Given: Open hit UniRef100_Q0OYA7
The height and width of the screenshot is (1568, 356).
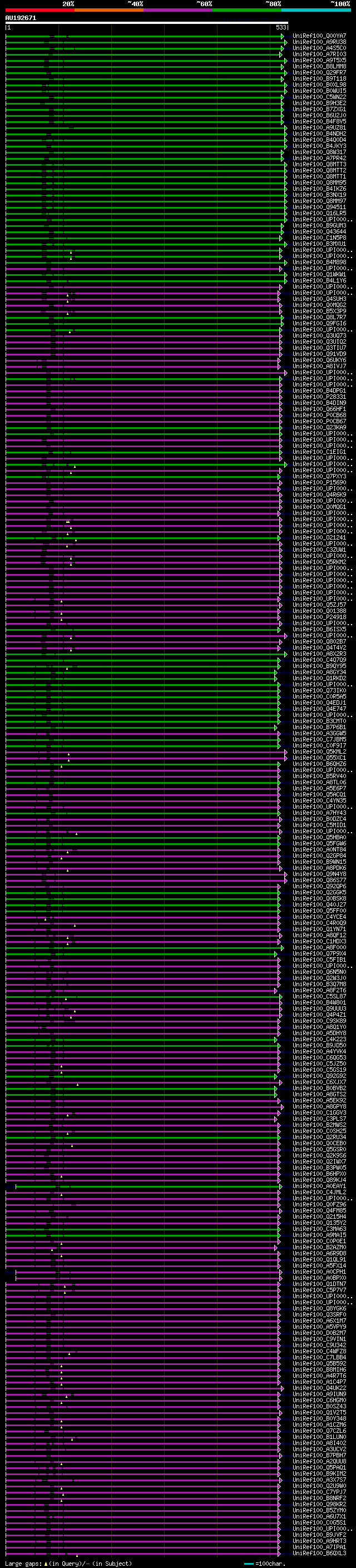Looking at the screenshot, I should click(319, 36).
